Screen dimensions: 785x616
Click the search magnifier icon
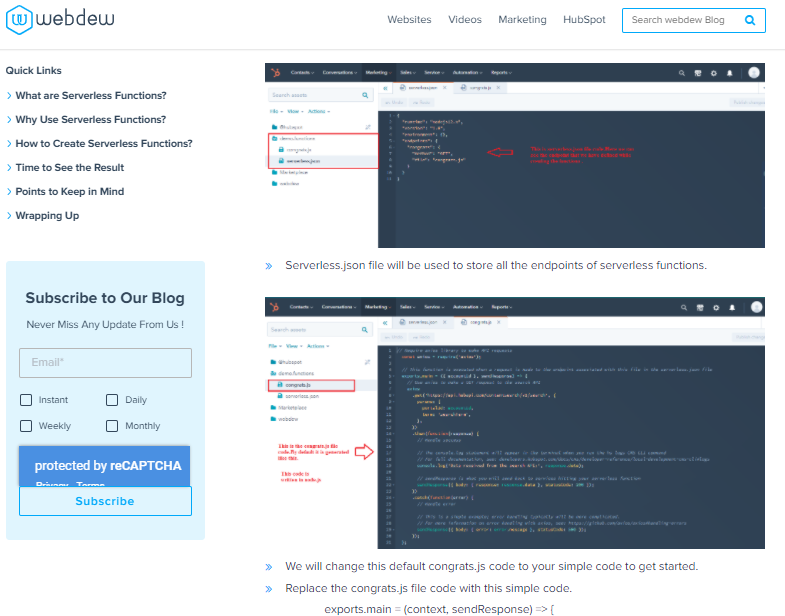750,20
